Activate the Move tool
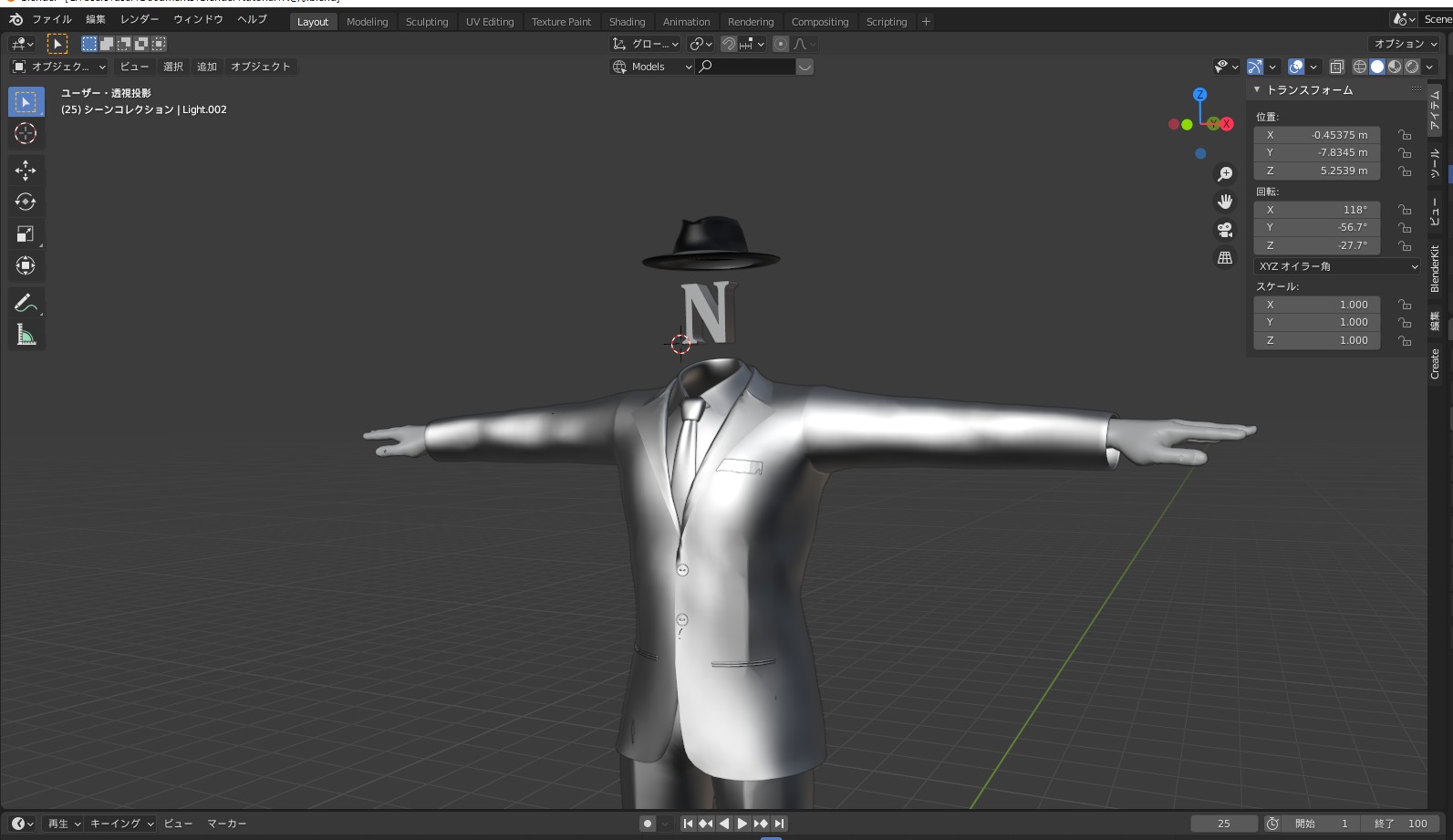The image size is (1453, 840). click(26, 170)
